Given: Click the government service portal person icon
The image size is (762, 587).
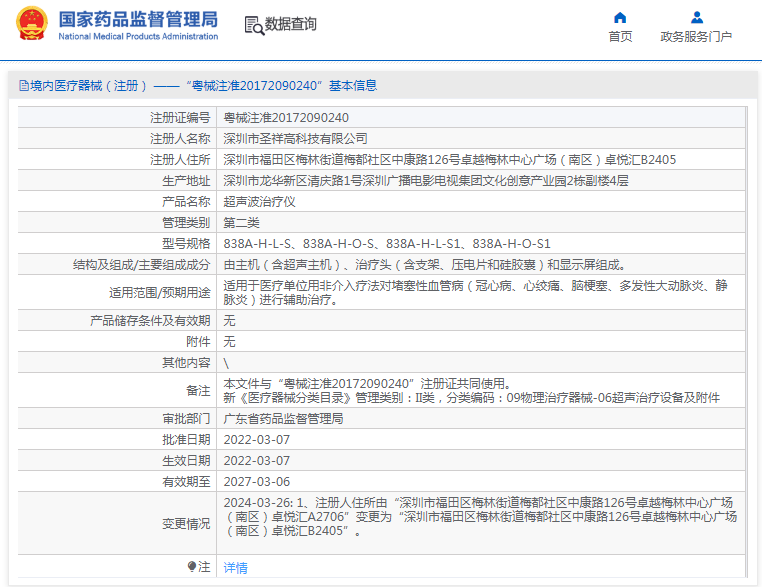Looking at the screenshot, I should point(697,18).
